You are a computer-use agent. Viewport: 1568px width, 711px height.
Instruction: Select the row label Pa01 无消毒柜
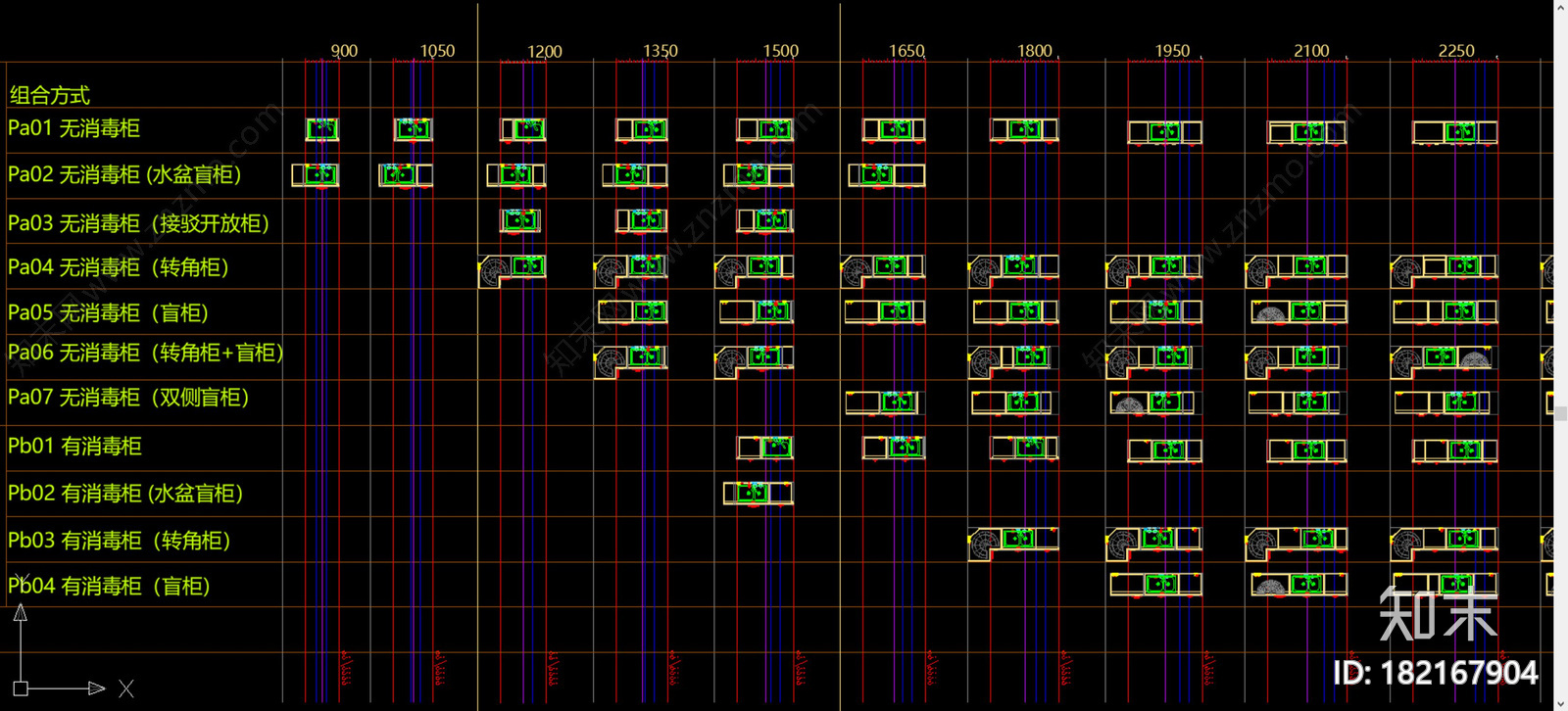(73, 128)
